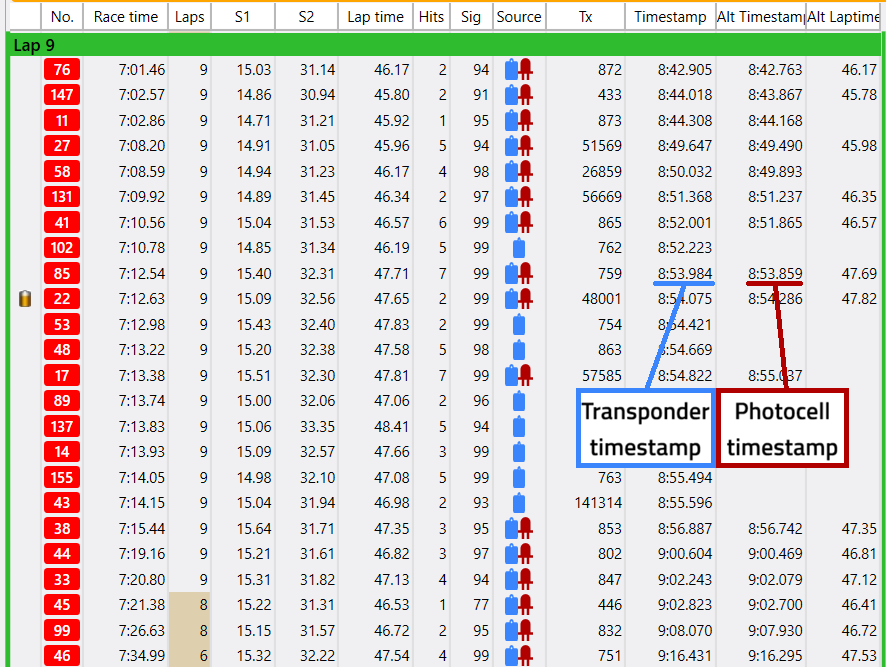This screenshot has width=886, height=667.
Task: Click signal value 77 for car 45
Action: click(481, 605)
